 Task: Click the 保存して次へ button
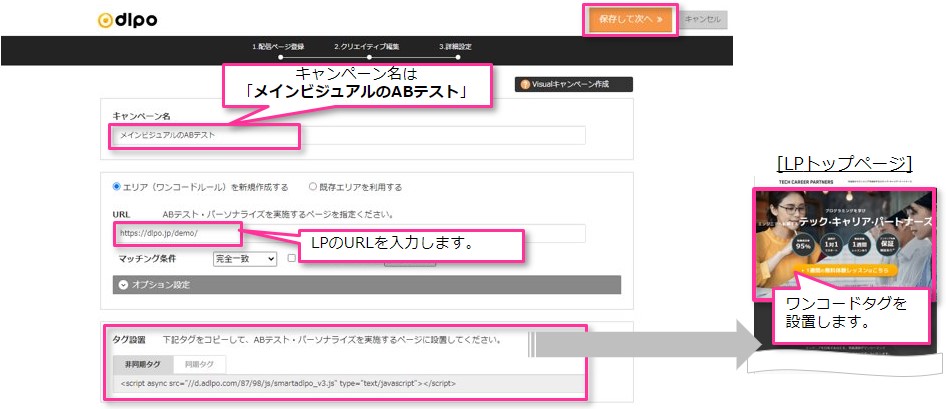[630, 19]
